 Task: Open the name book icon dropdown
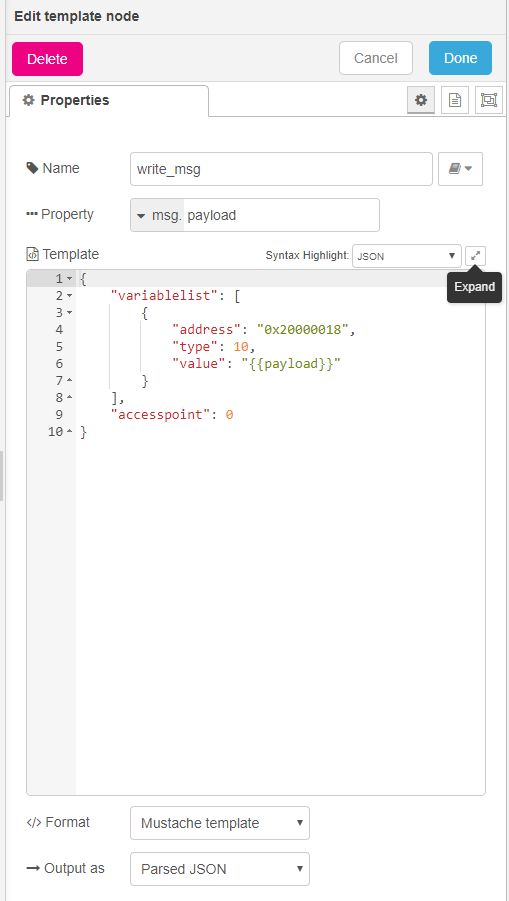pos(460,169)
